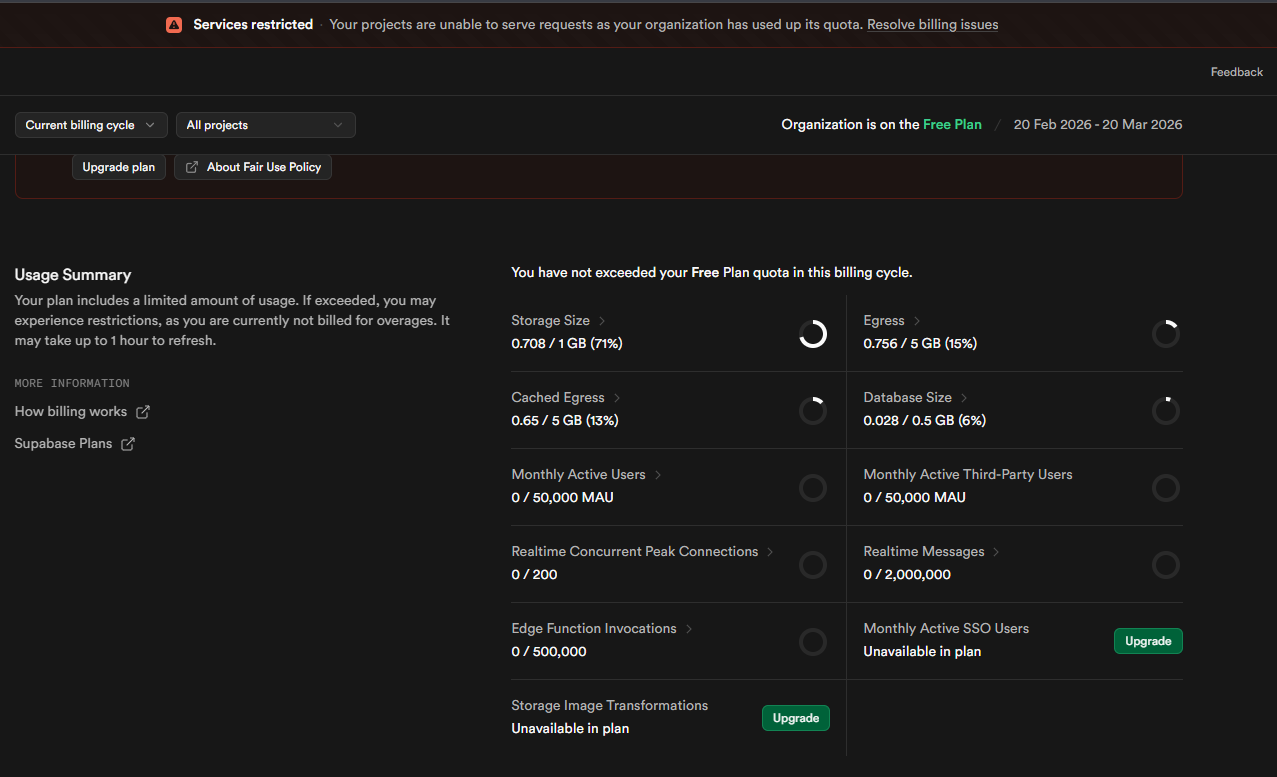This screenshot has height=777, width=1277.
Task: Open the All projects dropdown
Action: point(265,125)
